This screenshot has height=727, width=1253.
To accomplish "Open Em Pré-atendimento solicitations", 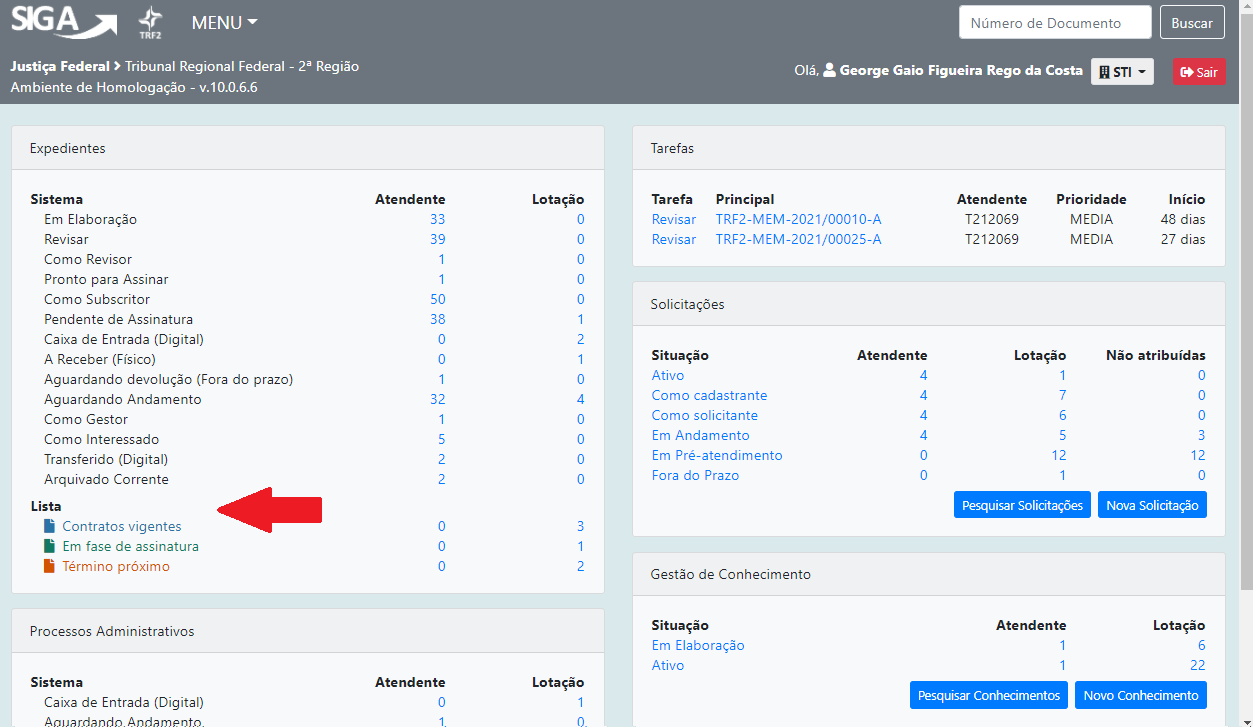I will (717, 455).
